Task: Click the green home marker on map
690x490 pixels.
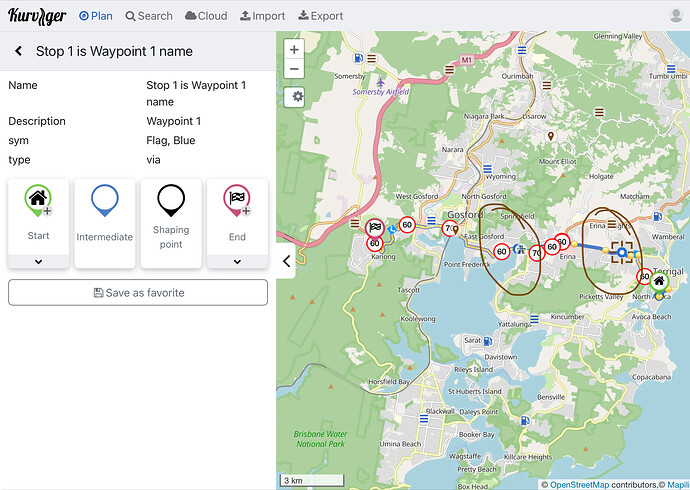Action: pos(659,283)
